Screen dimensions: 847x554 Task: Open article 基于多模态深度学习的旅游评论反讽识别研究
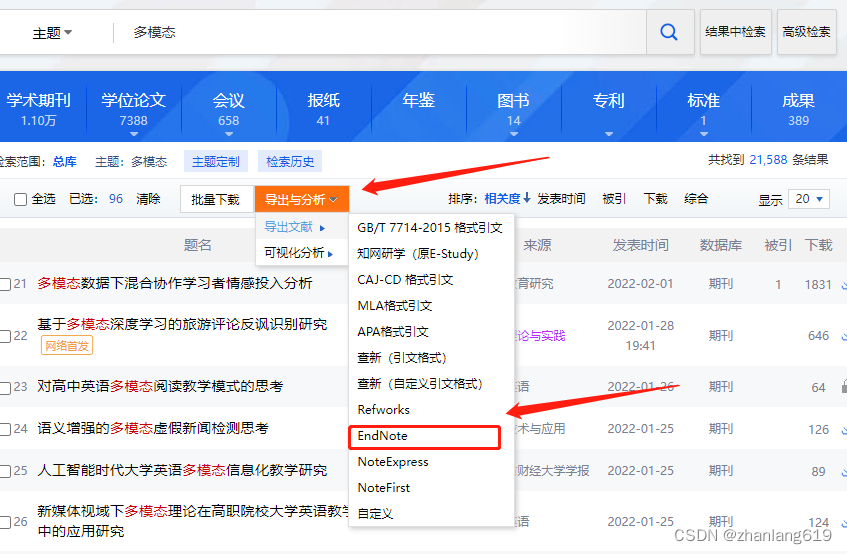click(182, 325)
